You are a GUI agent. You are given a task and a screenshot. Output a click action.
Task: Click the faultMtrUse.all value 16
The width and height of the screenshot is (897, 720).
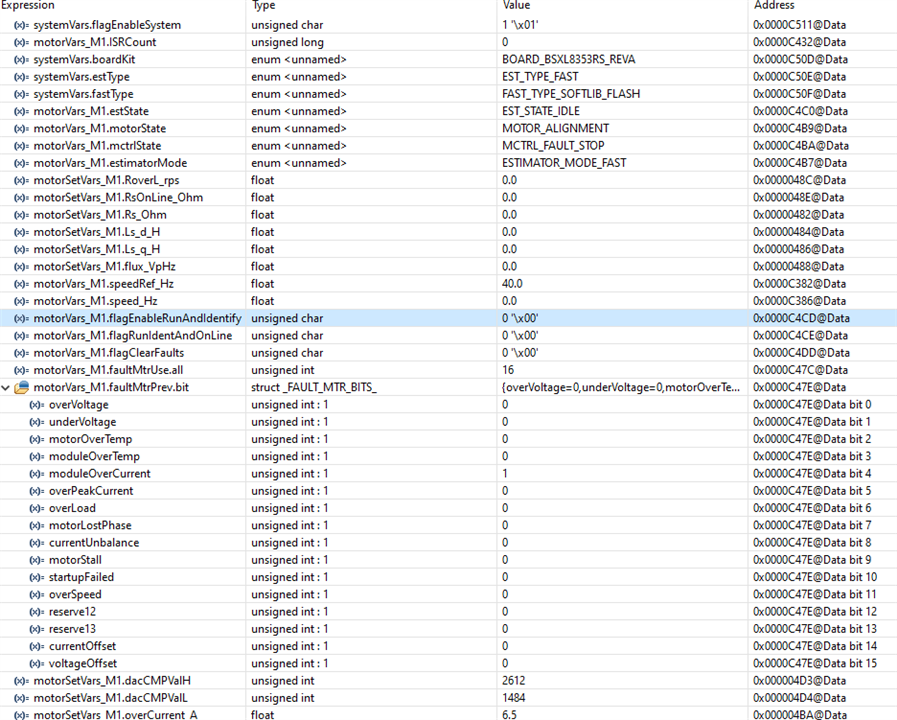[508, 370]
